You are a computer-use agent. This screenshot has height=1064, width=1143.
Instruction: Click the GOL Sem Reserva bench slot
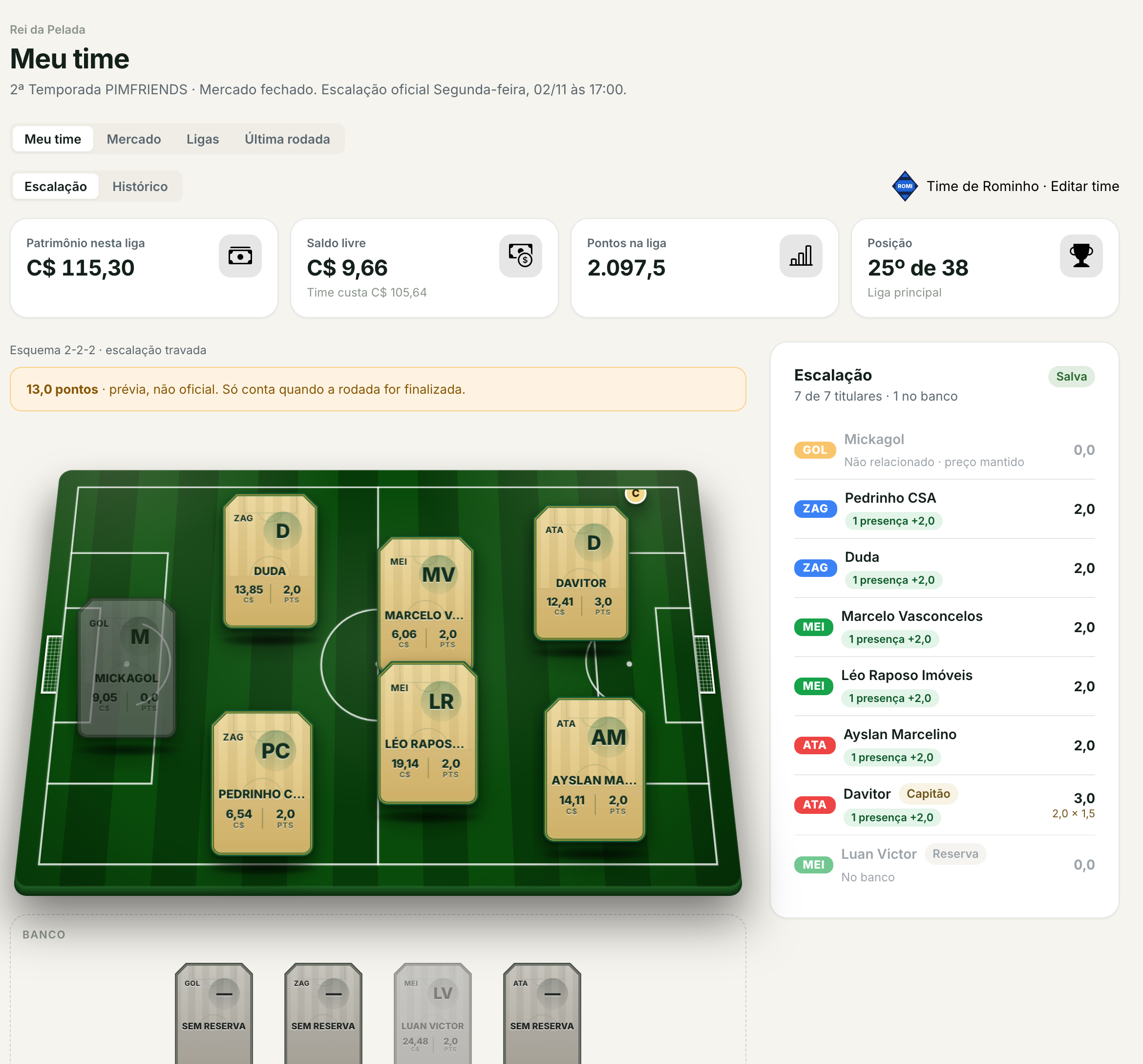click(x=214, y=1013)
